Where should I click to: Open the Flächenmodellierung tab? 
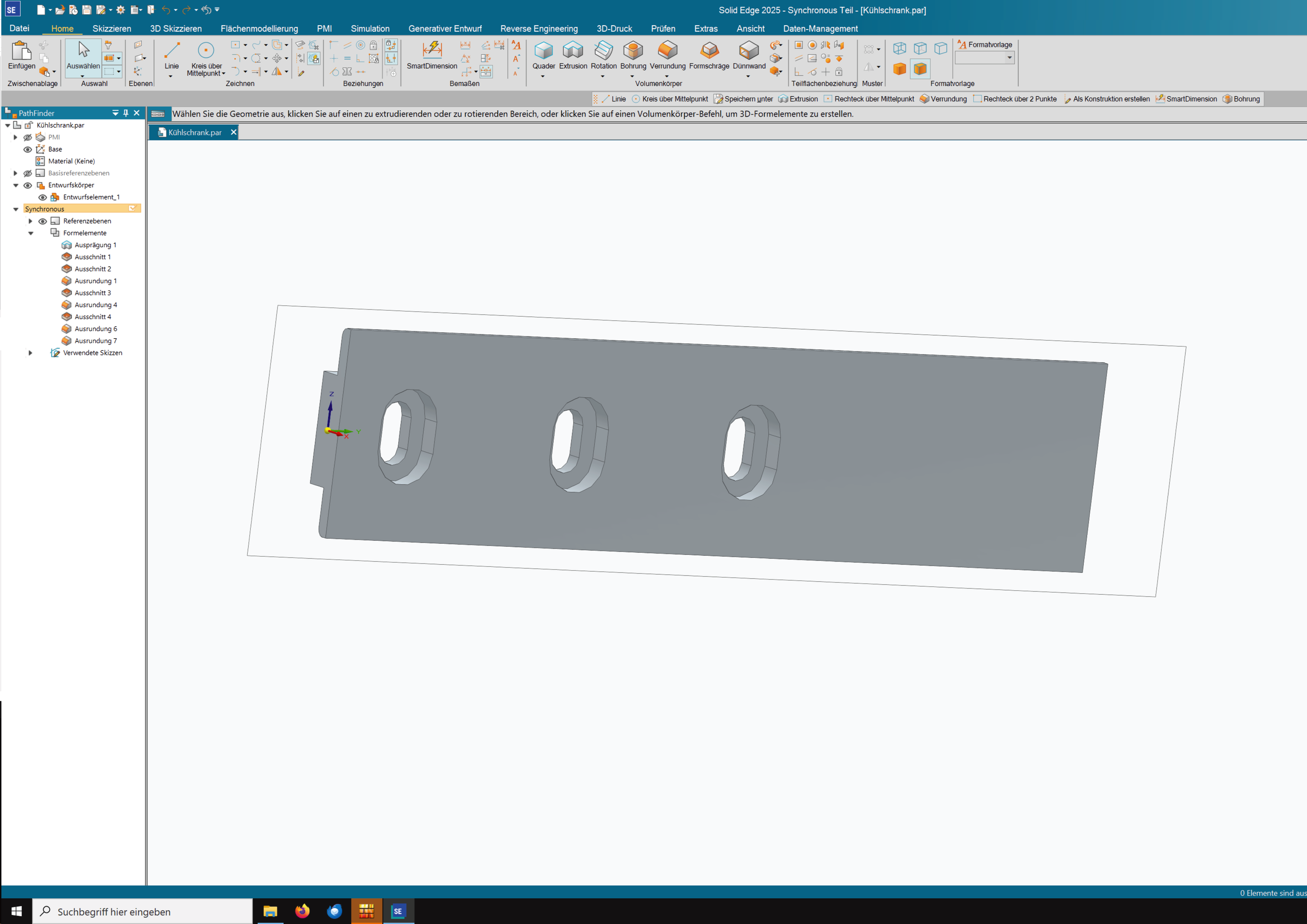click(x=259, y=28)
